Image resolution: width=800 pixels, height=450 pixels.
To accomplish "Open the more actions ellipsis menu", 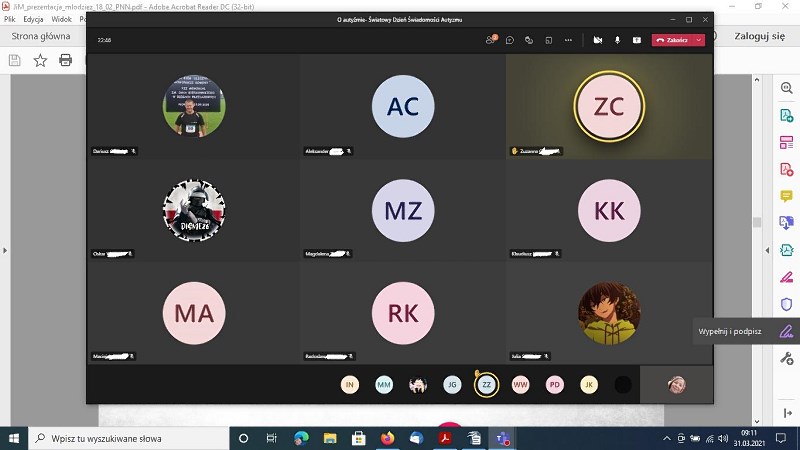I will (x=568, y=40).
